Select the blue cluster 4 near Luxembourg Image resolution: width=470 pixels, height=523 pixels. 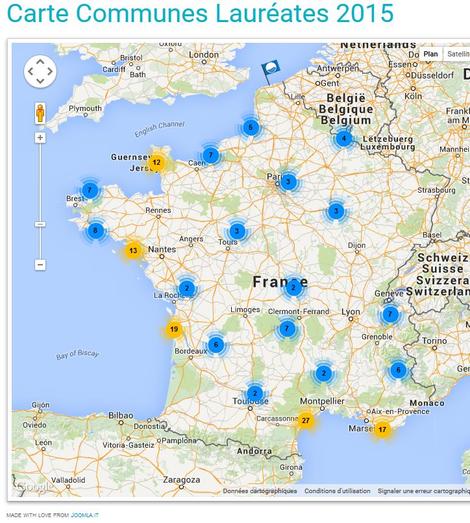point(344,138)
